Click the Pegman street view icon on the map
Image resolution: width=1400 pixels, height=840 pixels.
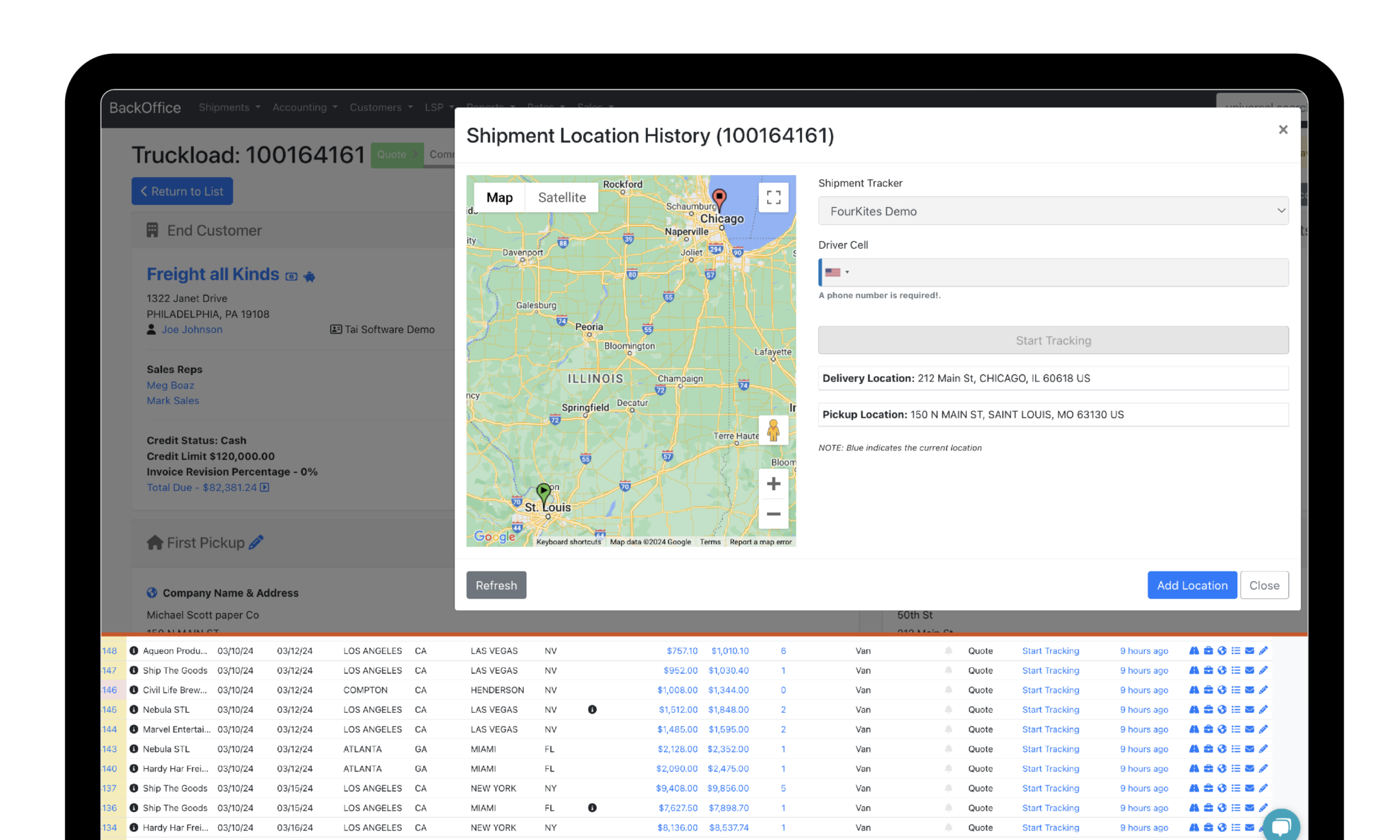click(773, 430)
